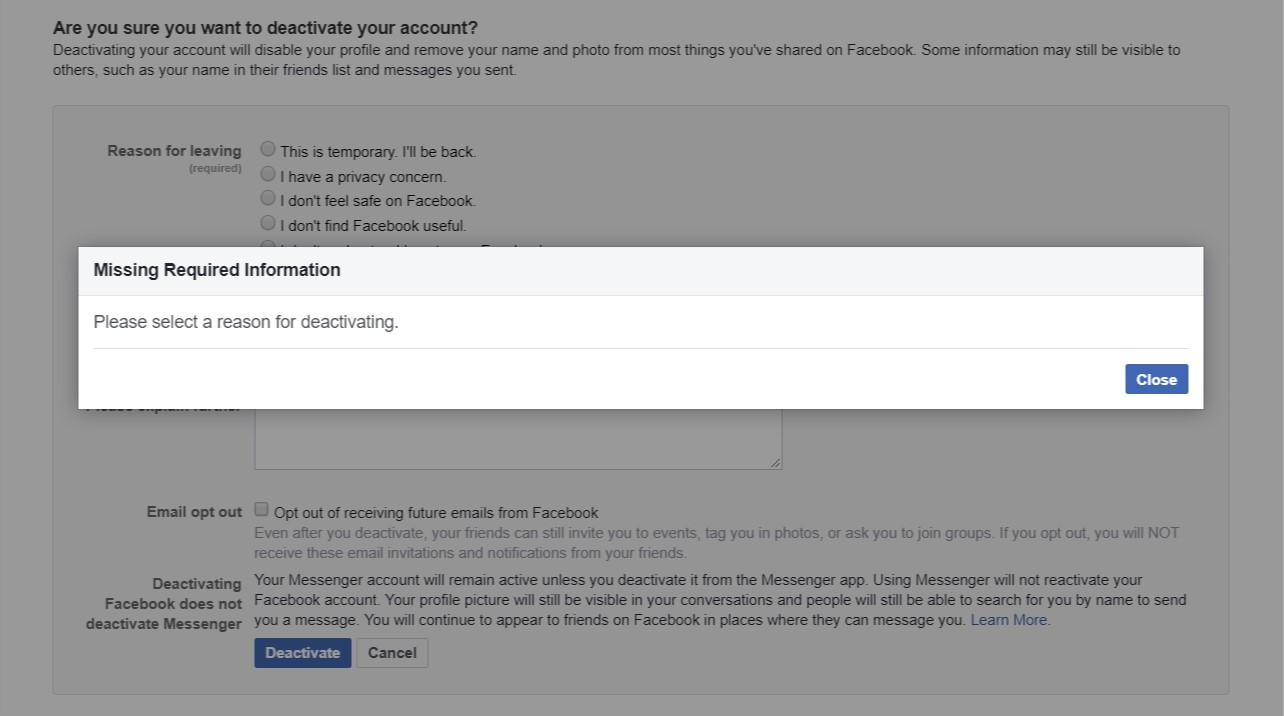Enable "Opt out of receiving future emails from Facebook"

(x=261, y=509)
